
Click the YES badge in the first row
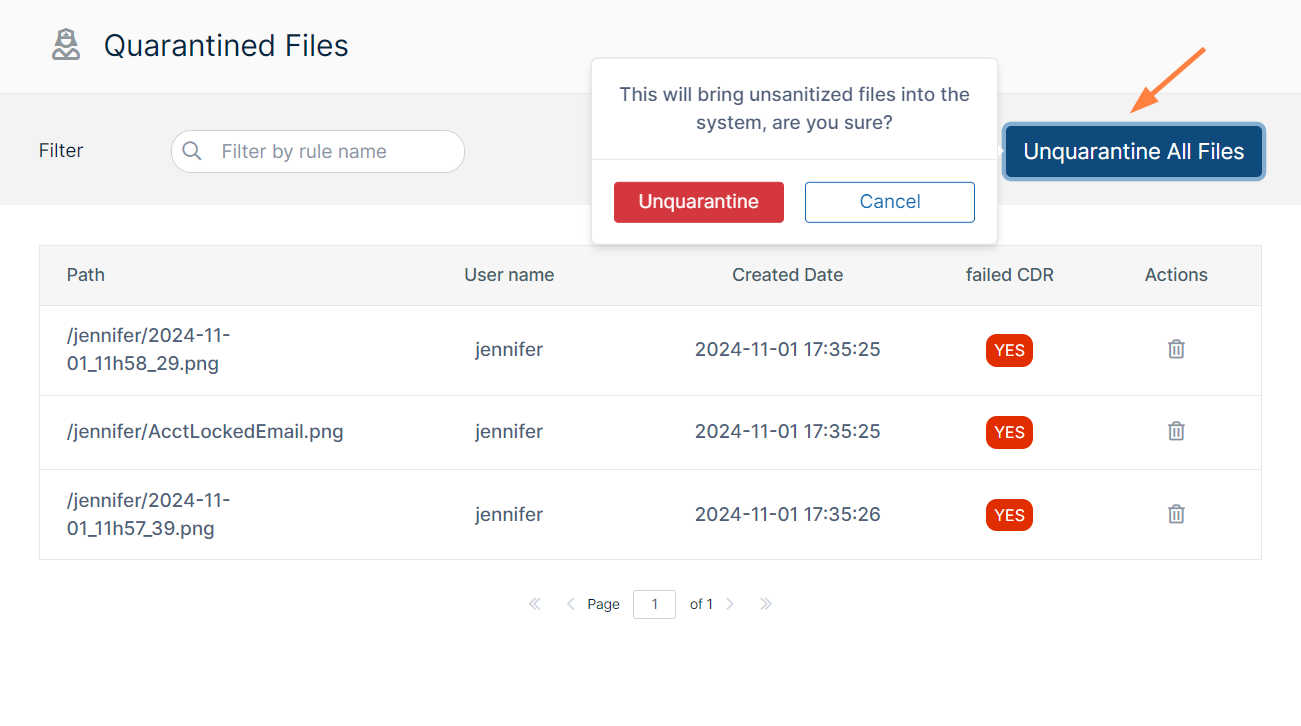pyautogui.click(x=1009, y=350)
